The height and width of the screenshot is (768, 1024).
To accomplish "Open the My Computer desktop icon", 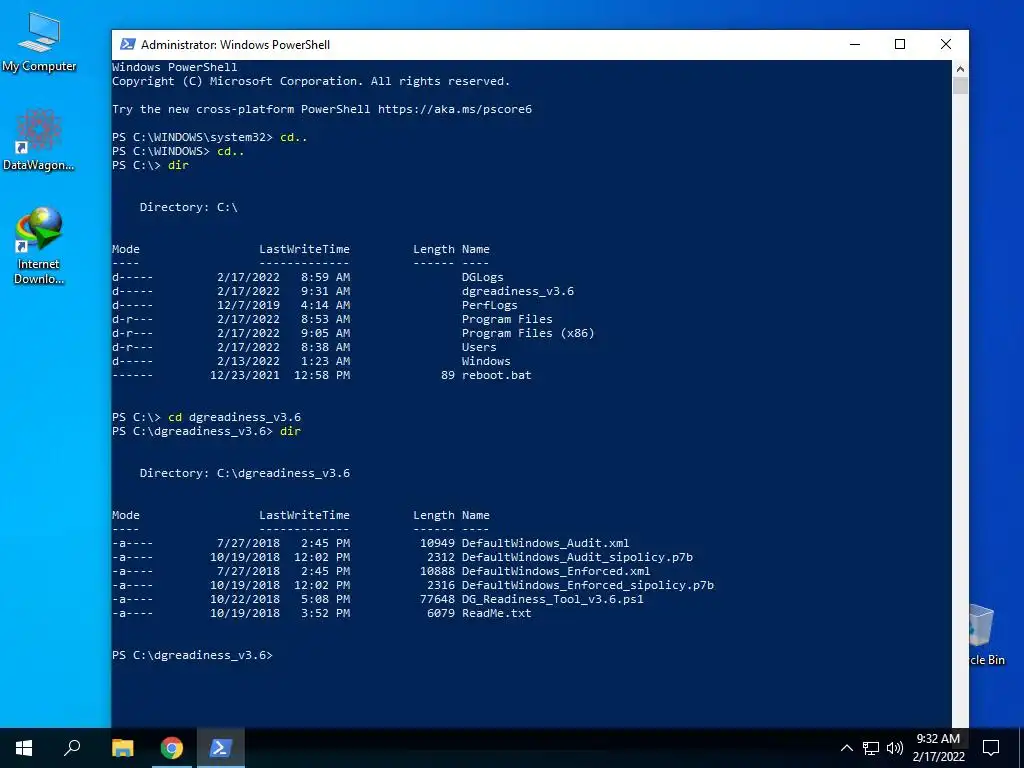I will [x=39, y=42].
